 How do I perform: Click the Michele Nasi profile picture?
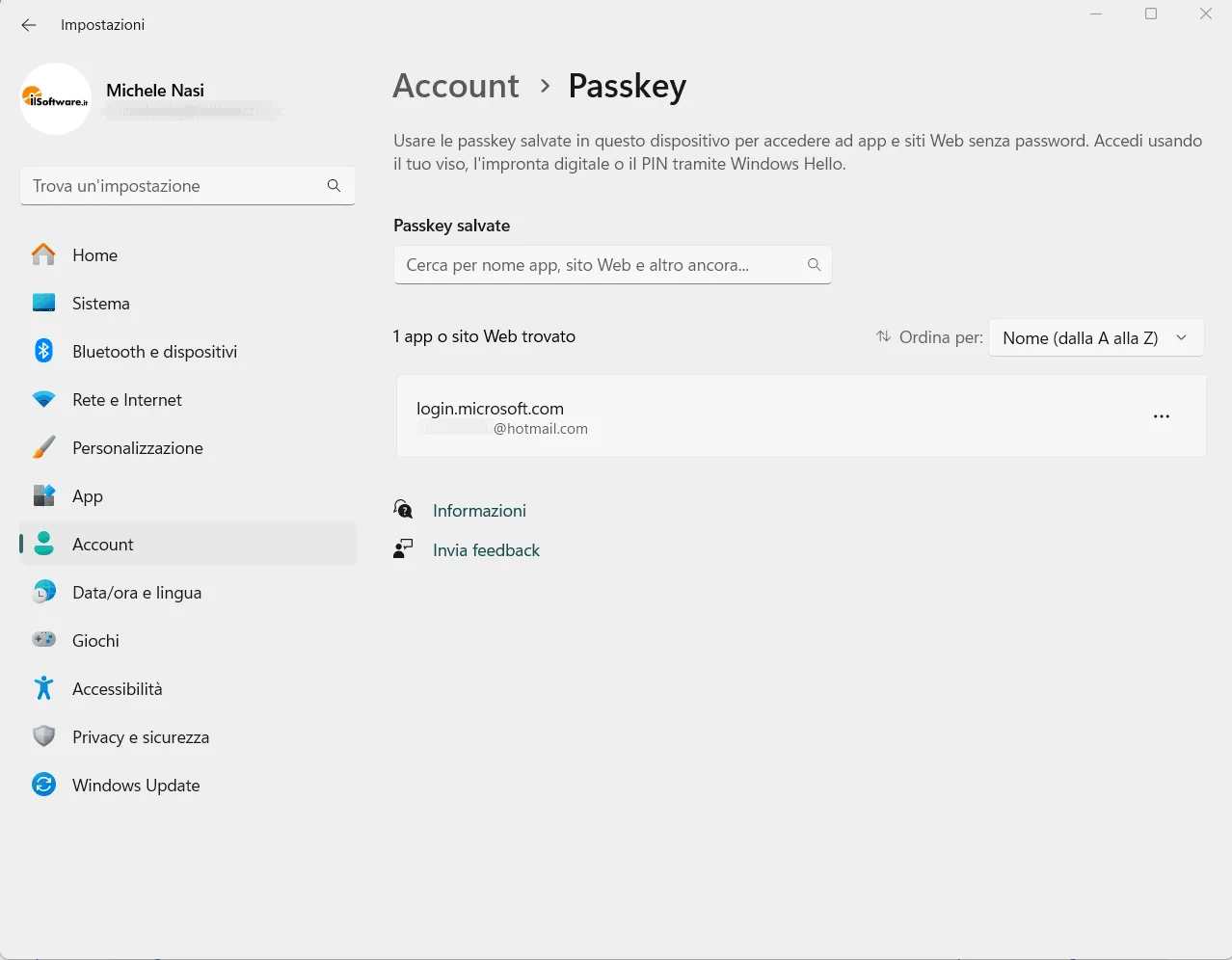coord(55,98)
